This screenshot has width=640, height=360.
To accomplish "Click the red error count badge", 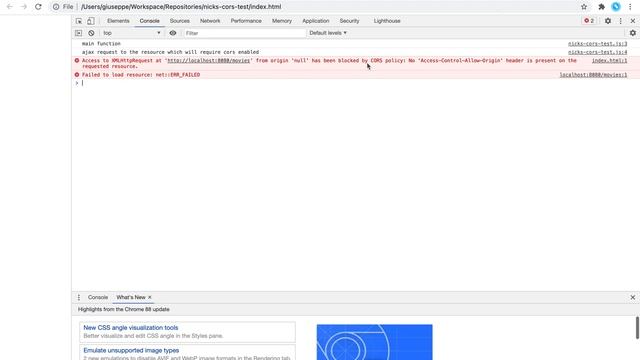I will (589, 21).
